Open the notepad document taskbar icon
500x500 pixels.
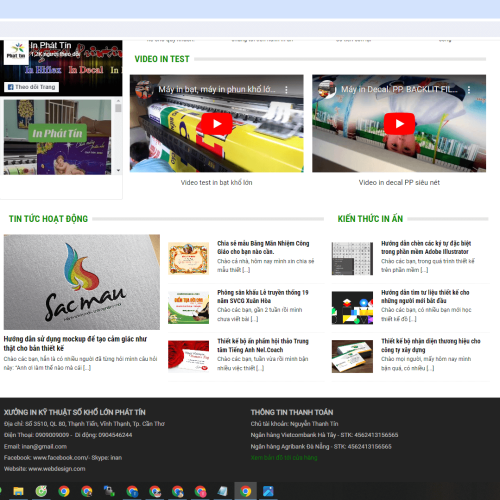tap(223, 491)
